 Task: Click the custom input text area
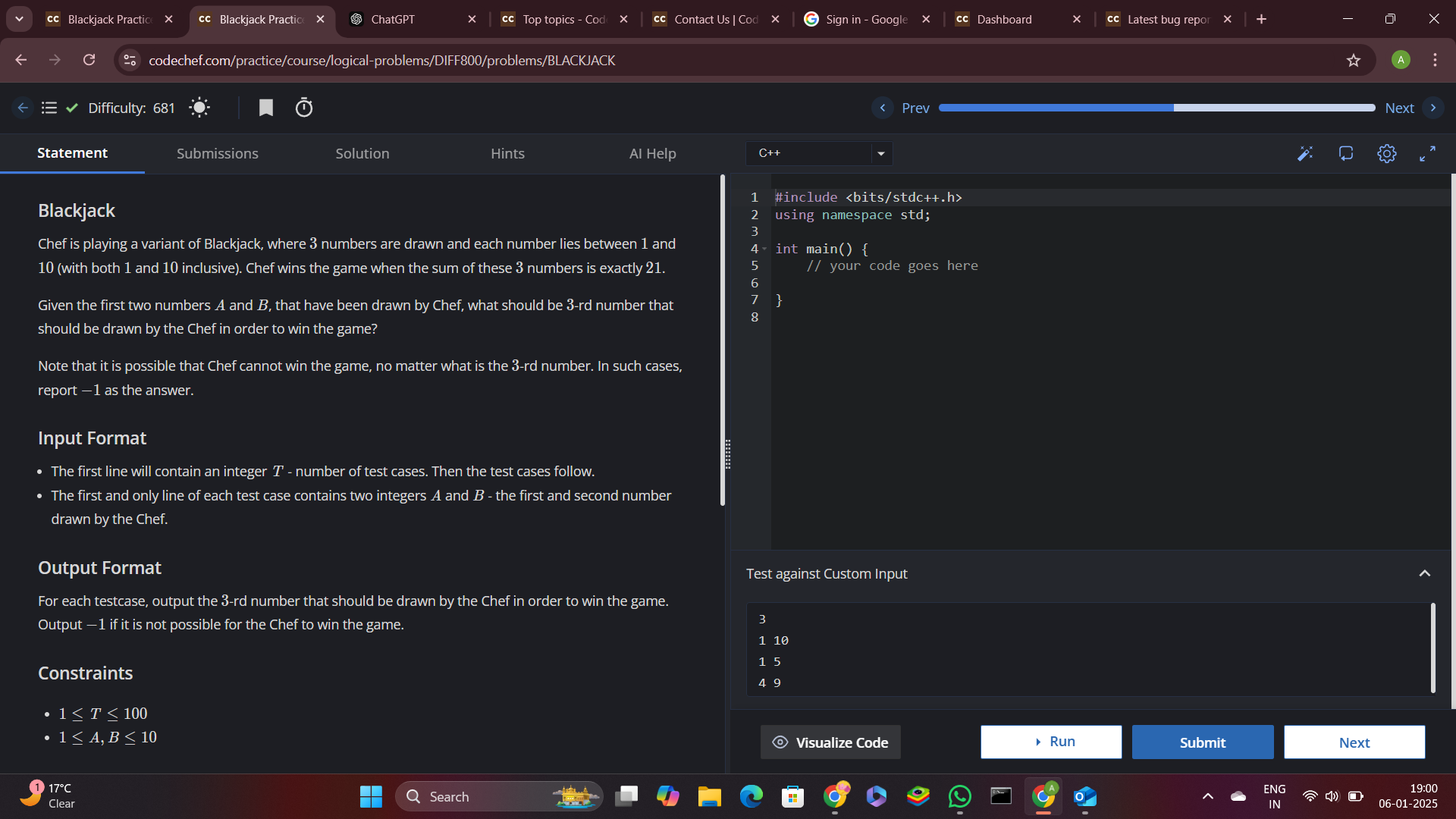pyautogui.click(x=1088, y=650)
